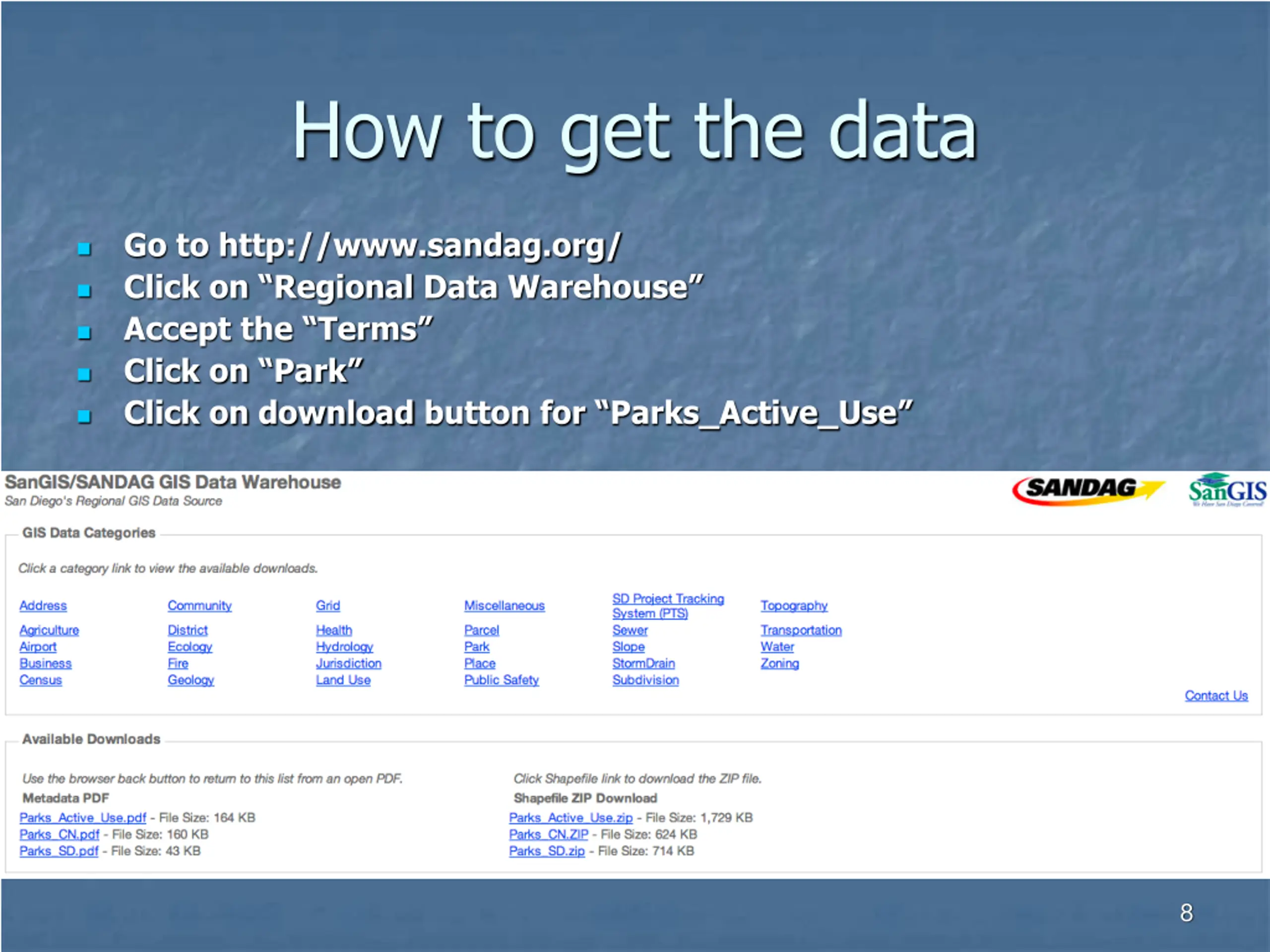1270x952 pixels.
Task: Open the StormDrain category link
Action: (643, 663)
